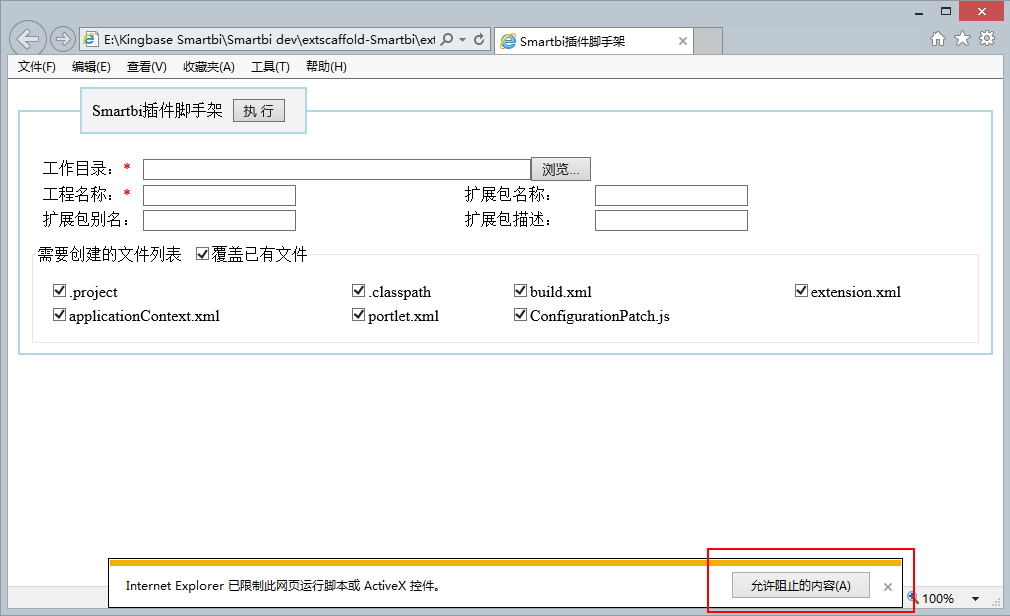The height and width of the screenshot is (616, 1010).
Task: Toggle the 覆盖已有文件 checkbox
Action: pyautogui.click(x=202, y=254)
